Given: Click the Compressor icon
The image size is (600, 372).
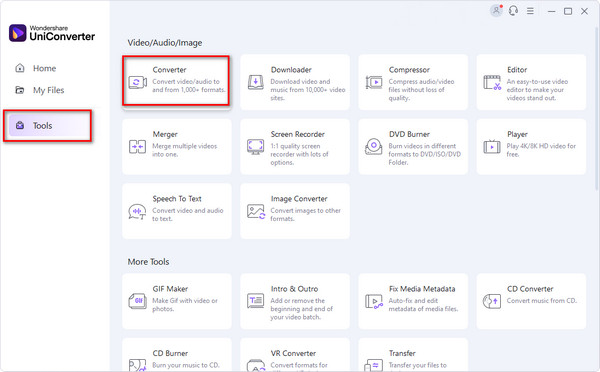Looking at the screenshot, I should point(374,82).
